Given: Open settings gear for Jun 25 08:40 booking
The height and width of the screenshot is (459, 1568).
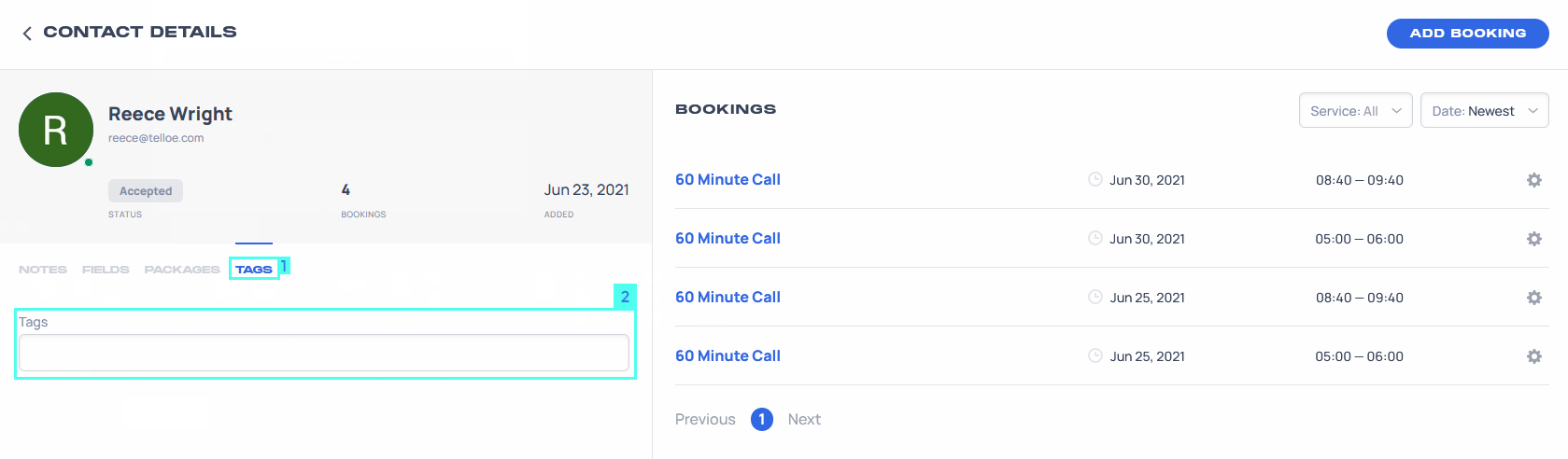Looking at the screenshot, I should coord(1533,298).
